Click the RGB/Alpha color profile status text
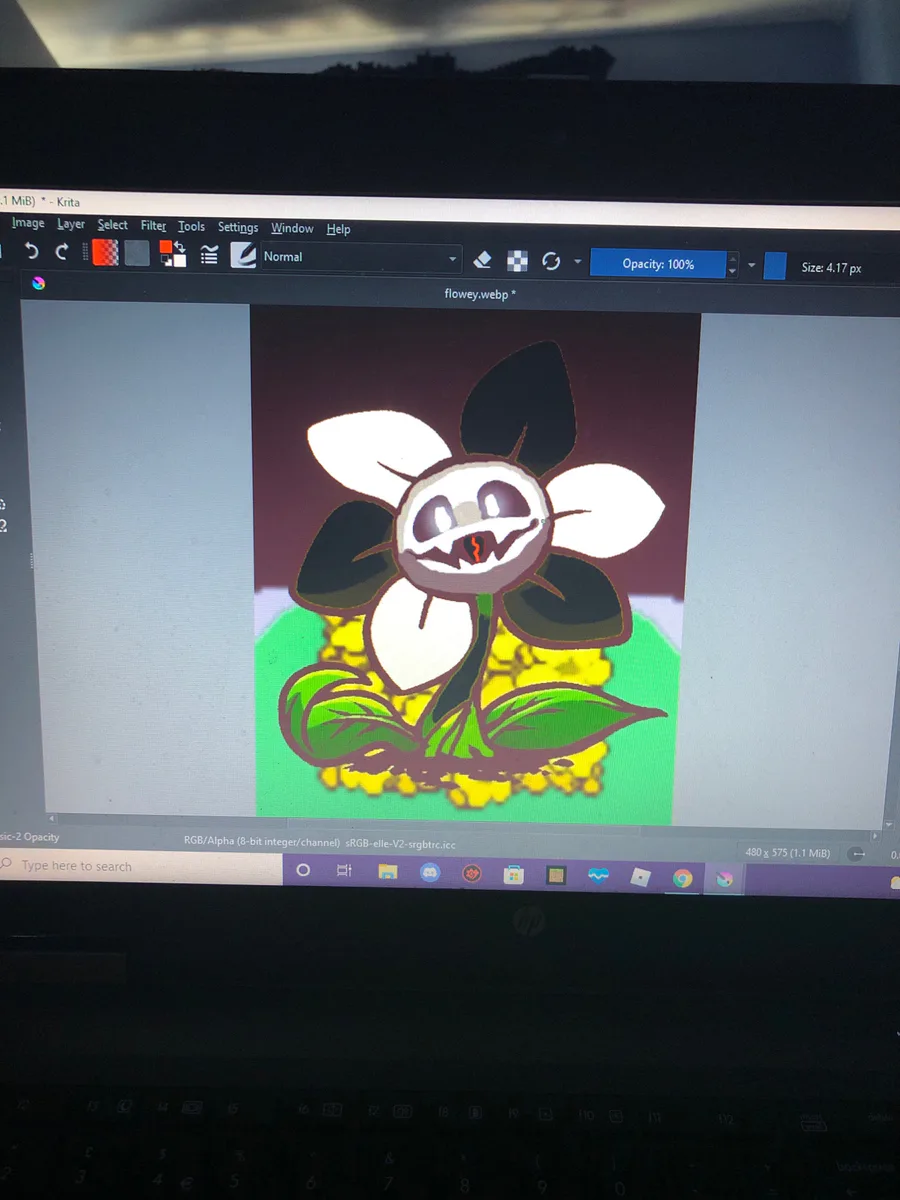The image size is (900, 1200). point(320,843)
